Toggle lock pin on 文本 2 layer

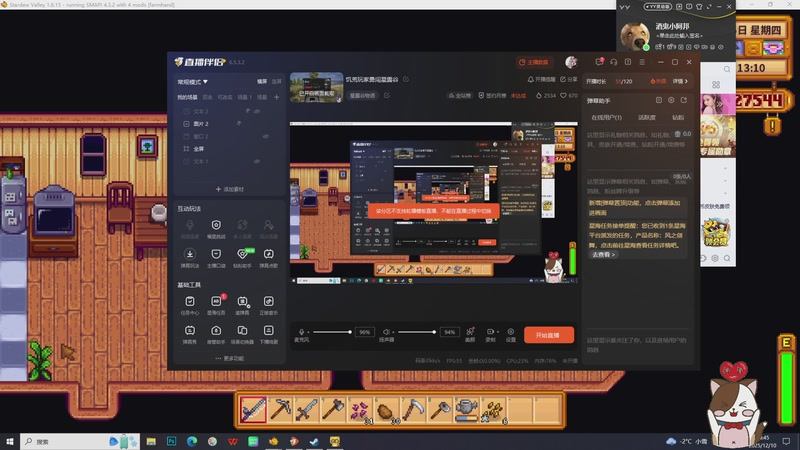[x=248, y=111]
